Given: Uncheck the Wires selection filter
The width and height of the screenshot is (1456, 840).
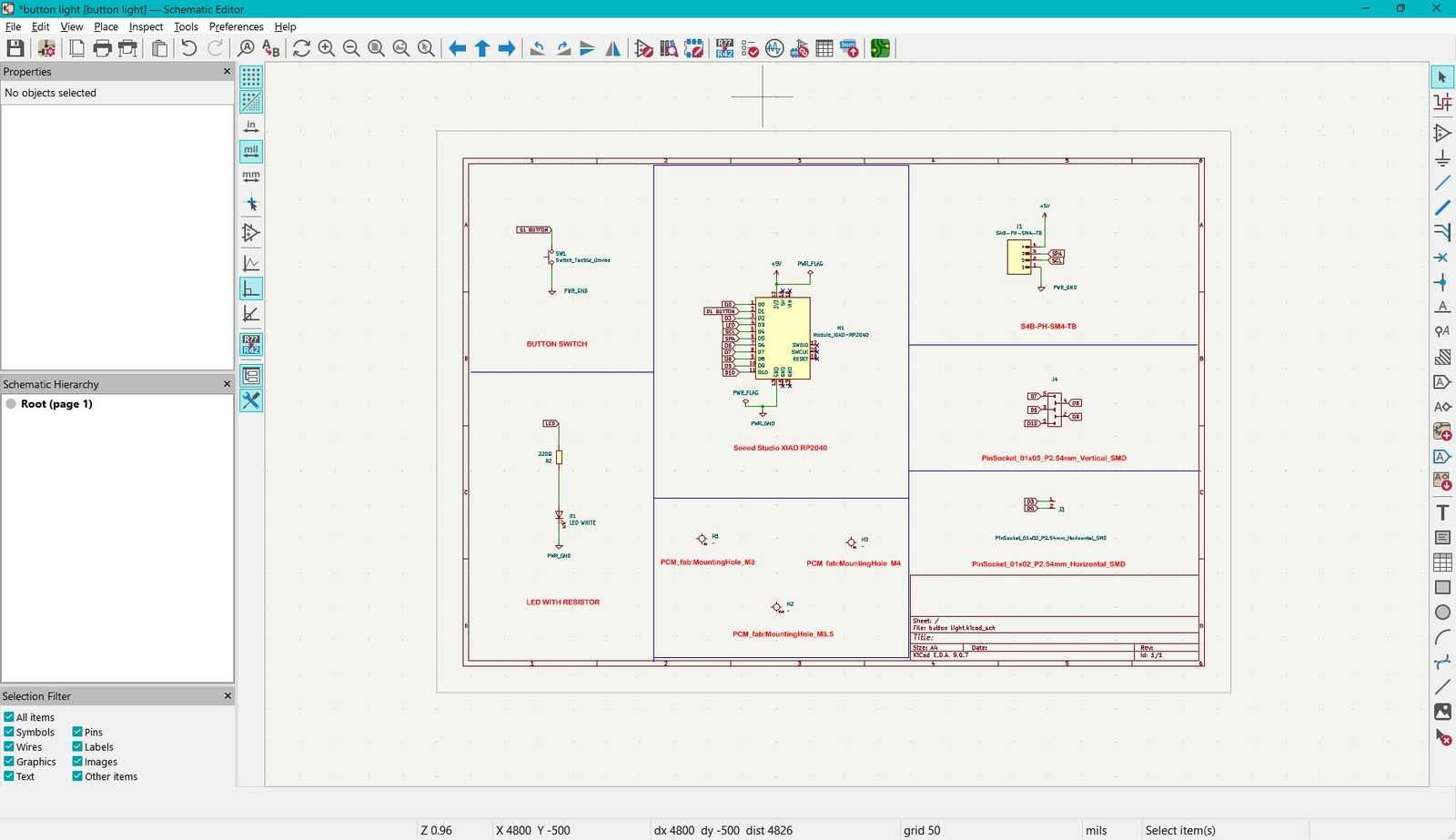Looking at the screenshot, I should coord(7,746).
